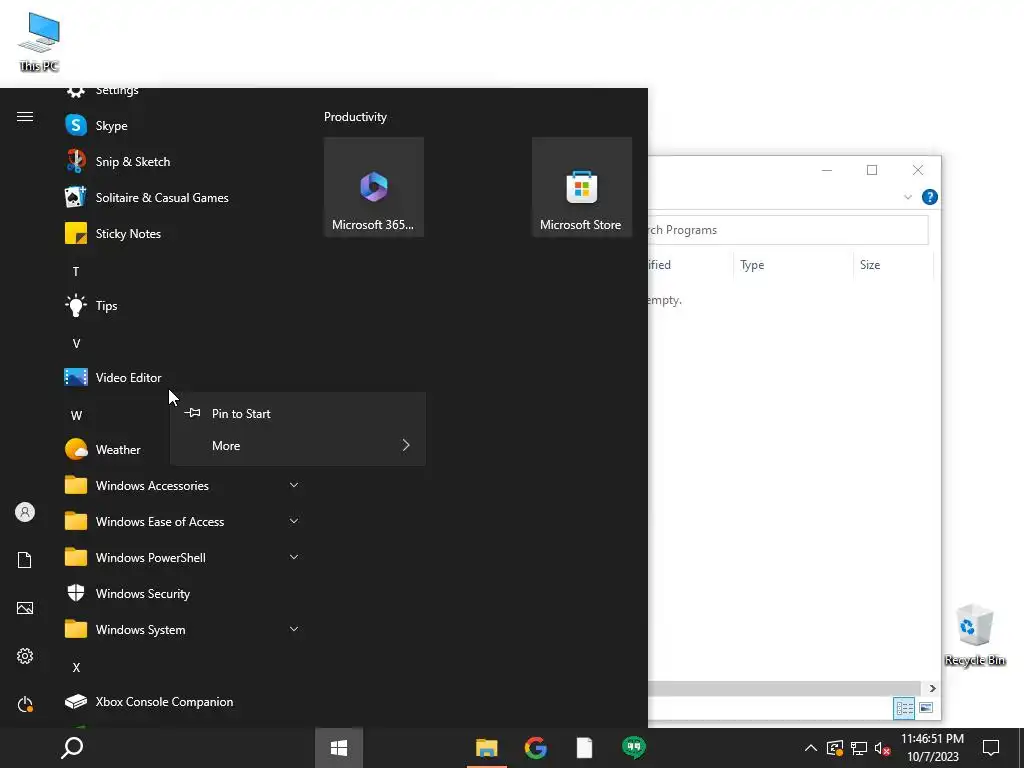The width and height of the screenshot is (1024, 768).
Task: Open Recycle Bin on desktop
Action: (975, 635)
